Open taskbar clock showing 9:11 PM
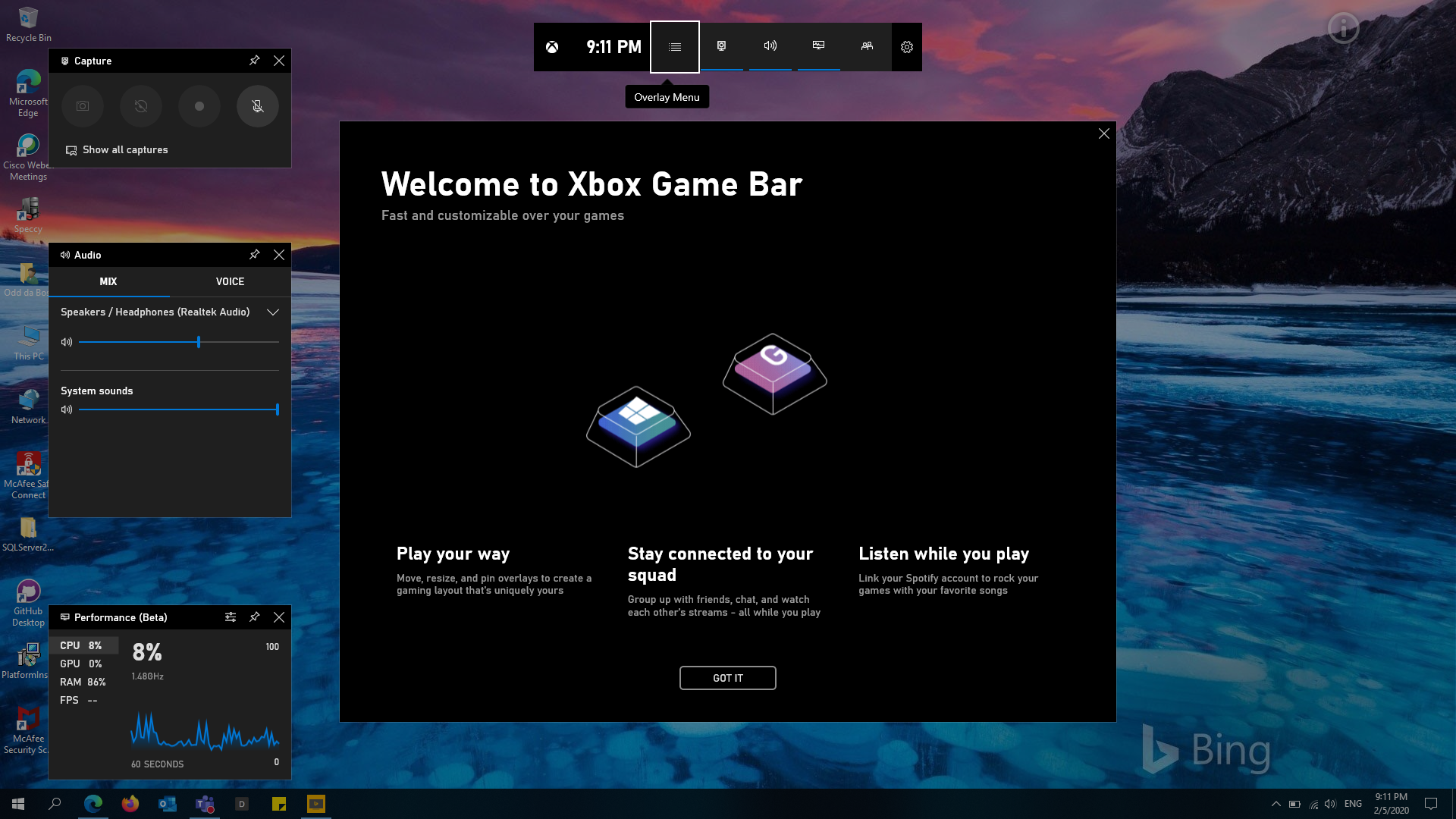The width and height of the screenshot is (1456, 819). pos(1392,804)
